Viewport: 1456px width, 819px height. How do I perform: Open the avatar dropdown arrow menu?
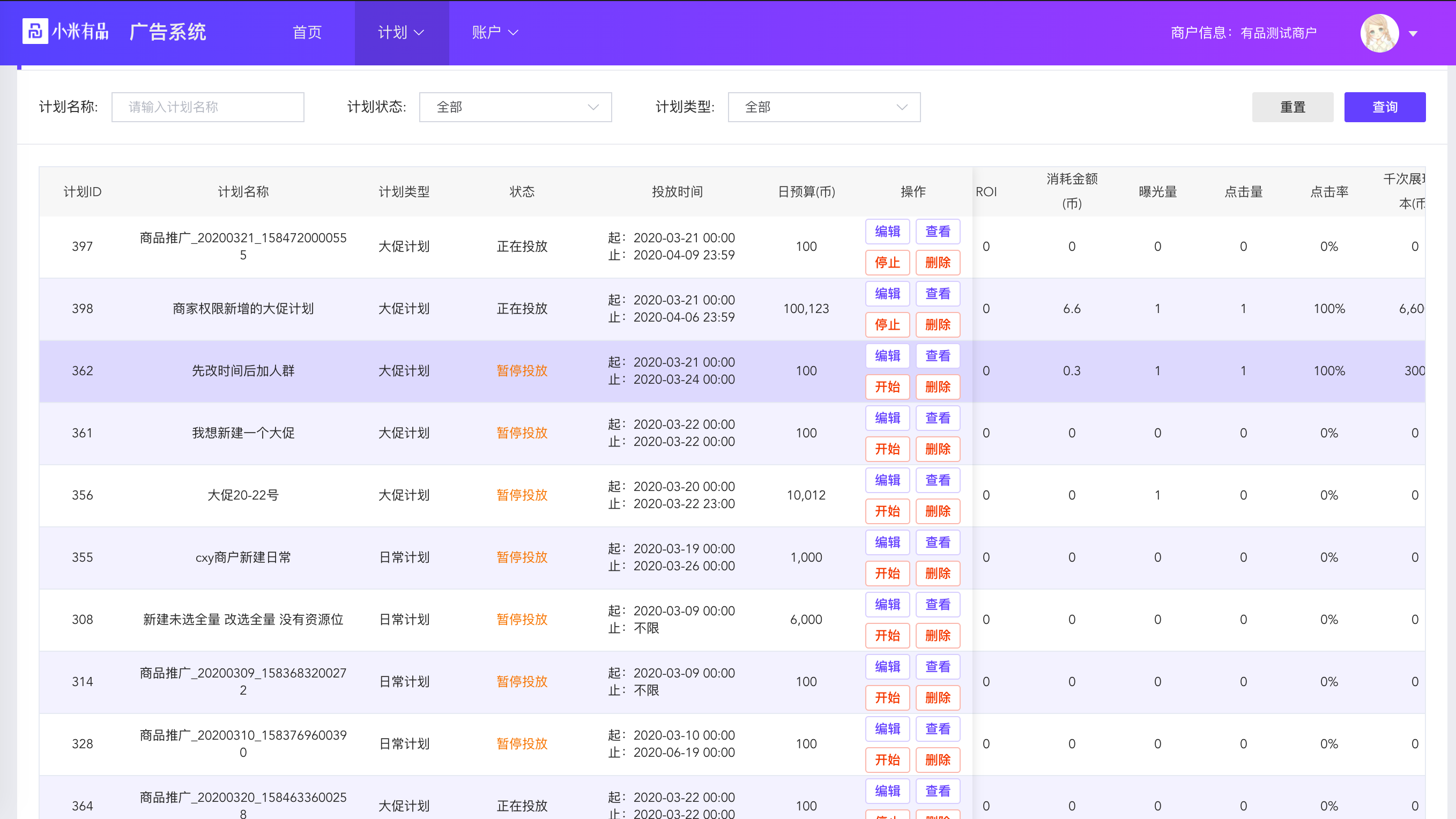click(x=1413, y=33)
